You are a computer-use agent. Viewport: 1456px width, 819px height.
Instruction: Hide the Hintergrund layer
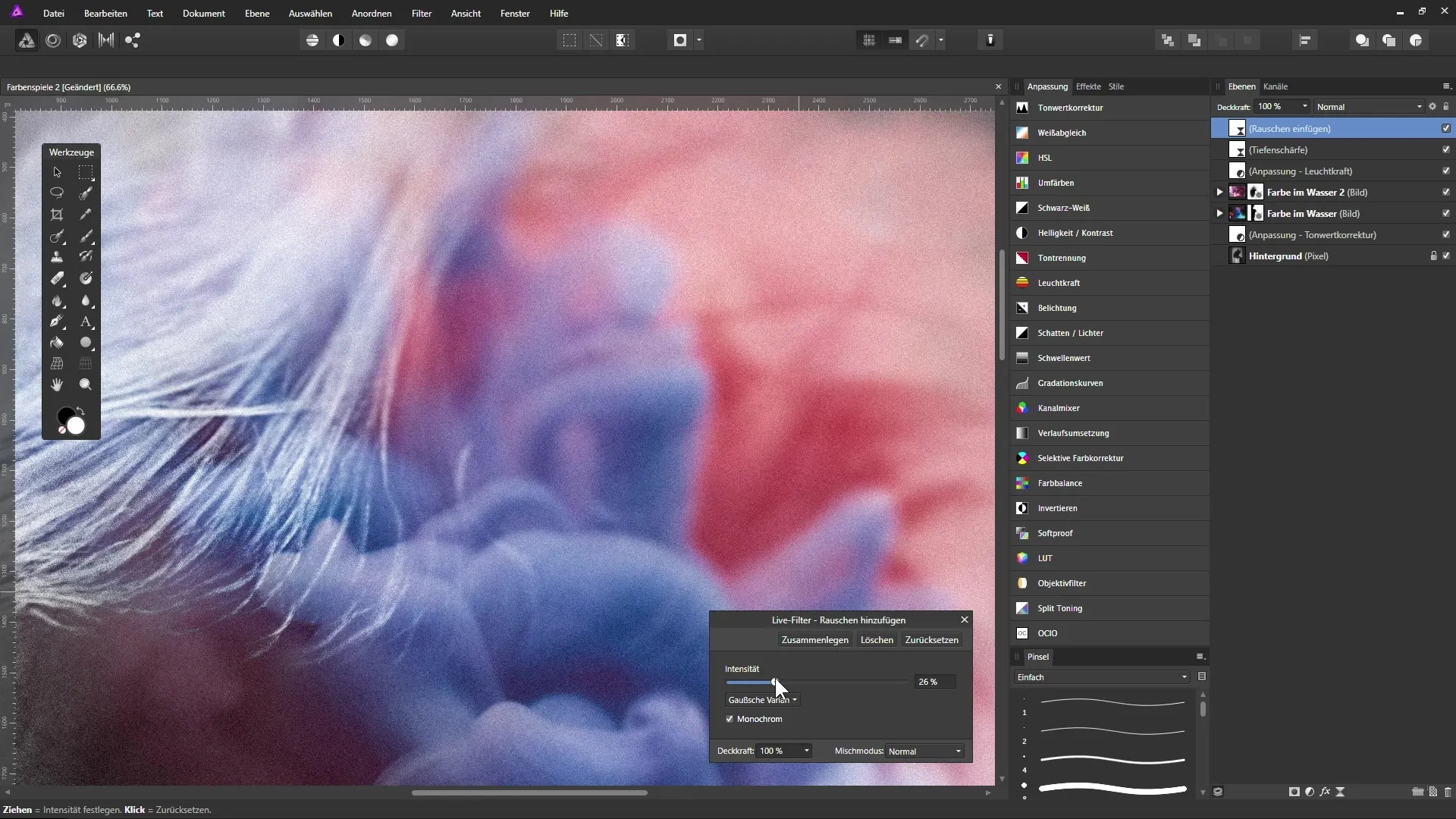[1446, 256]
